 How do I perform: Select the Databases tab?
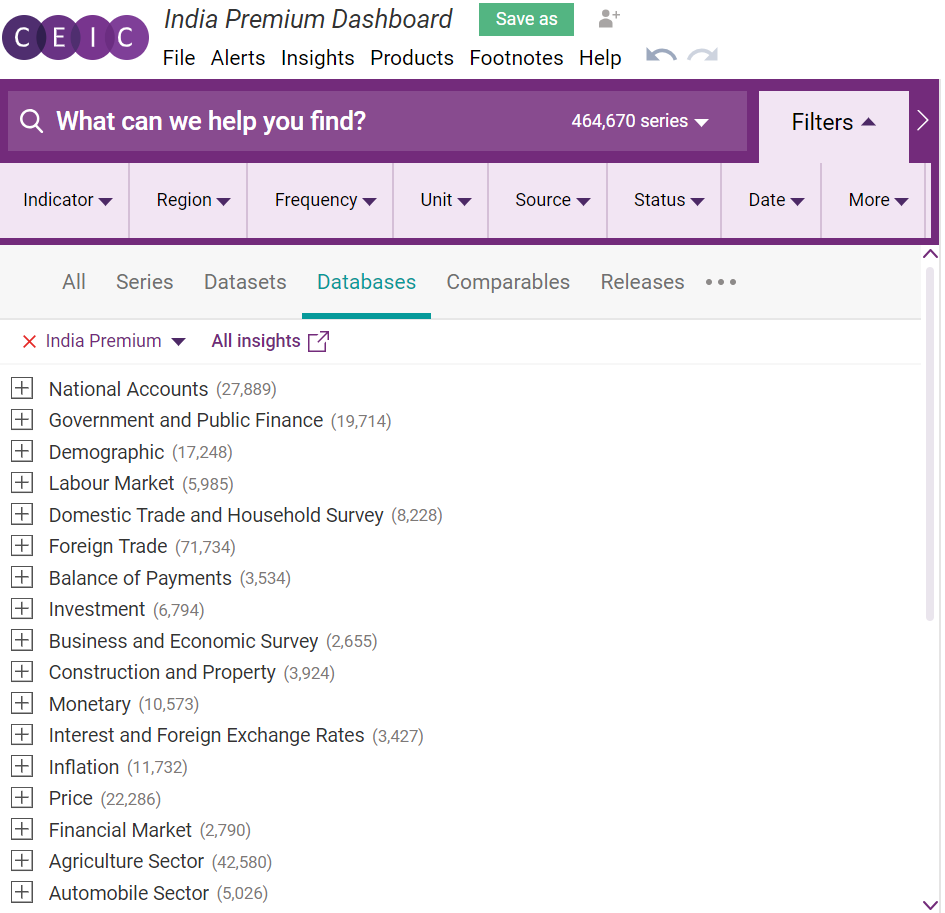(x=366, y=282)
